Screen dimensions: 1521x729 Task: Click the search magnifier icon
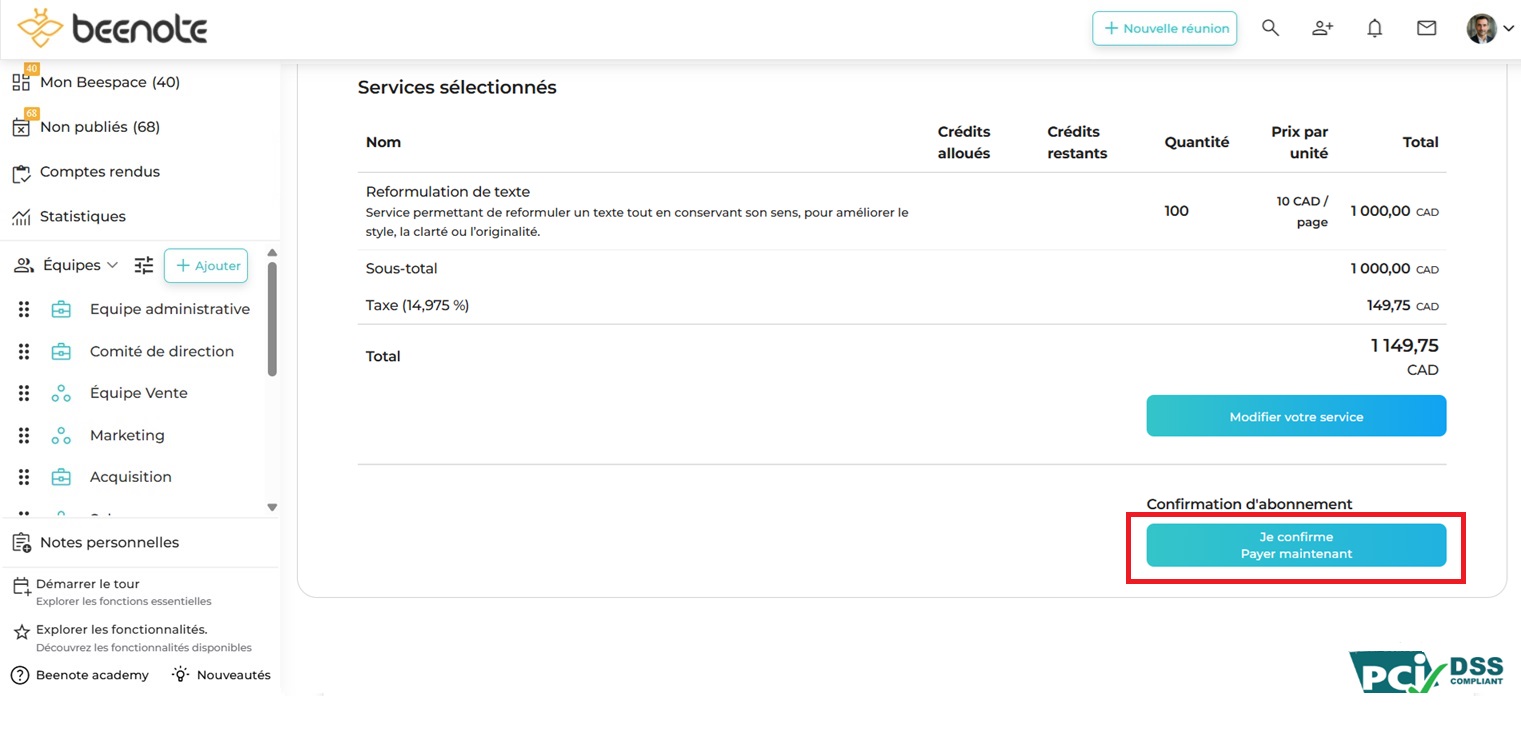tap(1270, 28)
